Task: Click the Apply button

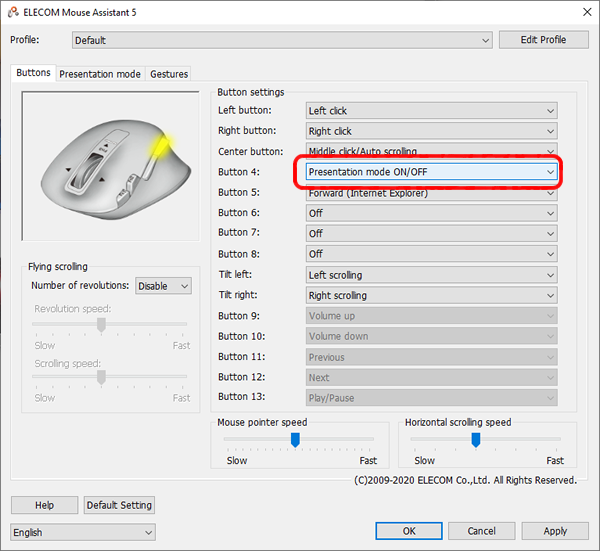Action: point(555,531)
